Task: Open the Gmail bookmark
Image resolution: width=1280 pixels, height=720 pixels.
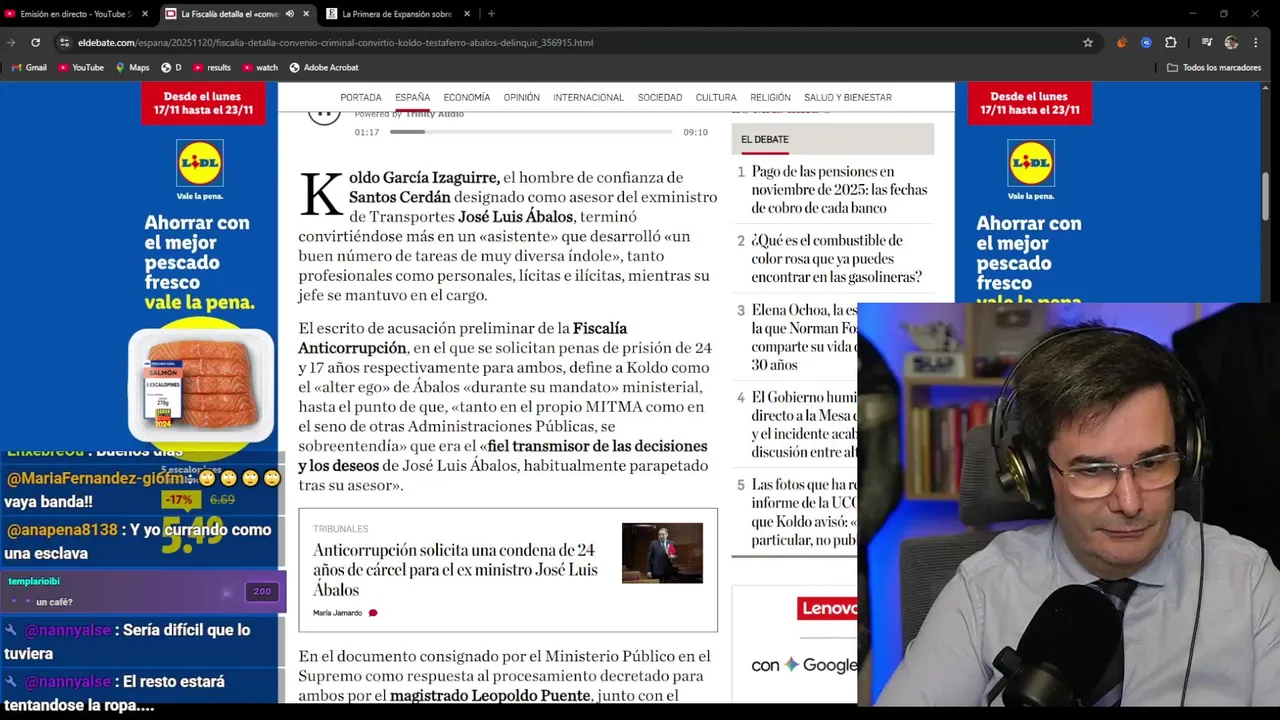Action: [29, 68]
